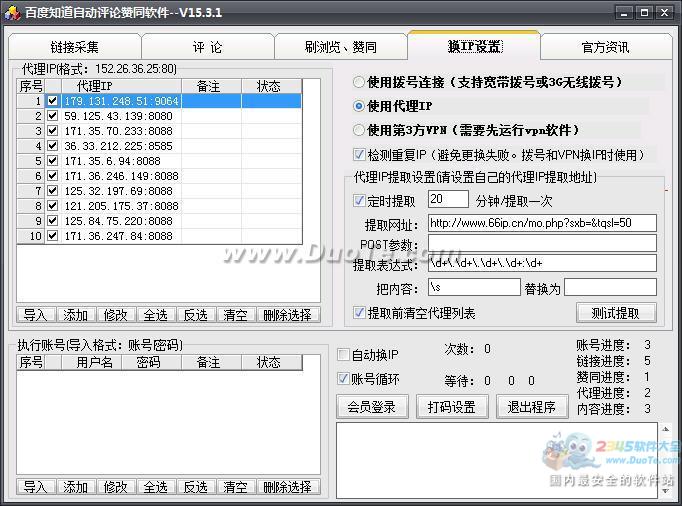Switch to the 链接采集 tab
This screenshot has width=682, height=506.
tap(75, 47)
